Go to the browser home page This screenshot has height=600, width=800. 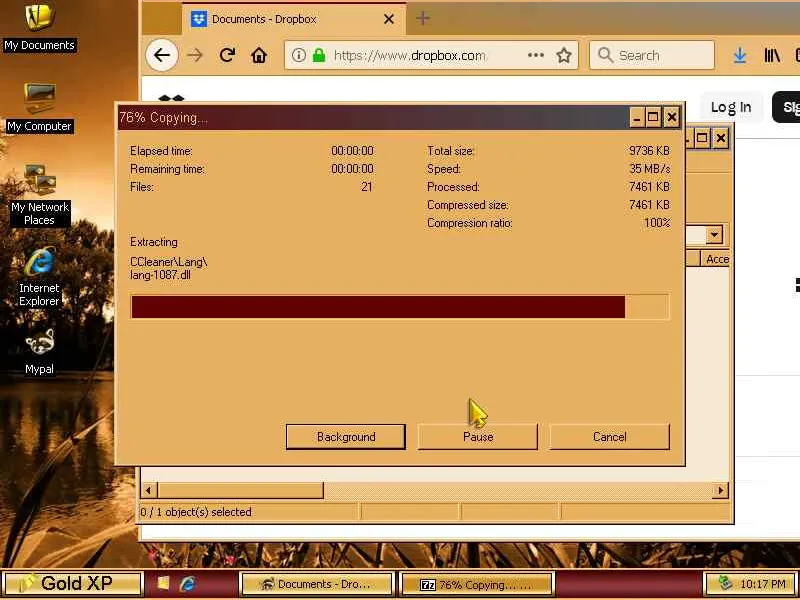click(259, 55)
